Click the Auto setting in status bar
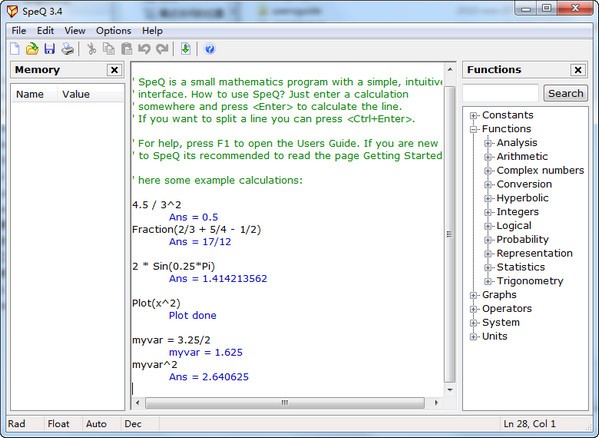Image resolution: width=599 pixels, height=438 pixels. point(96,424)
